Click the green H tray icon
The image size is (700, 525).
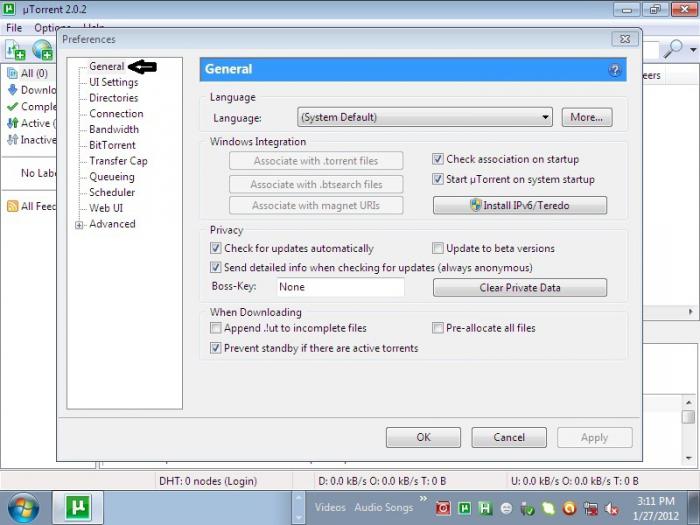[485, 508]
